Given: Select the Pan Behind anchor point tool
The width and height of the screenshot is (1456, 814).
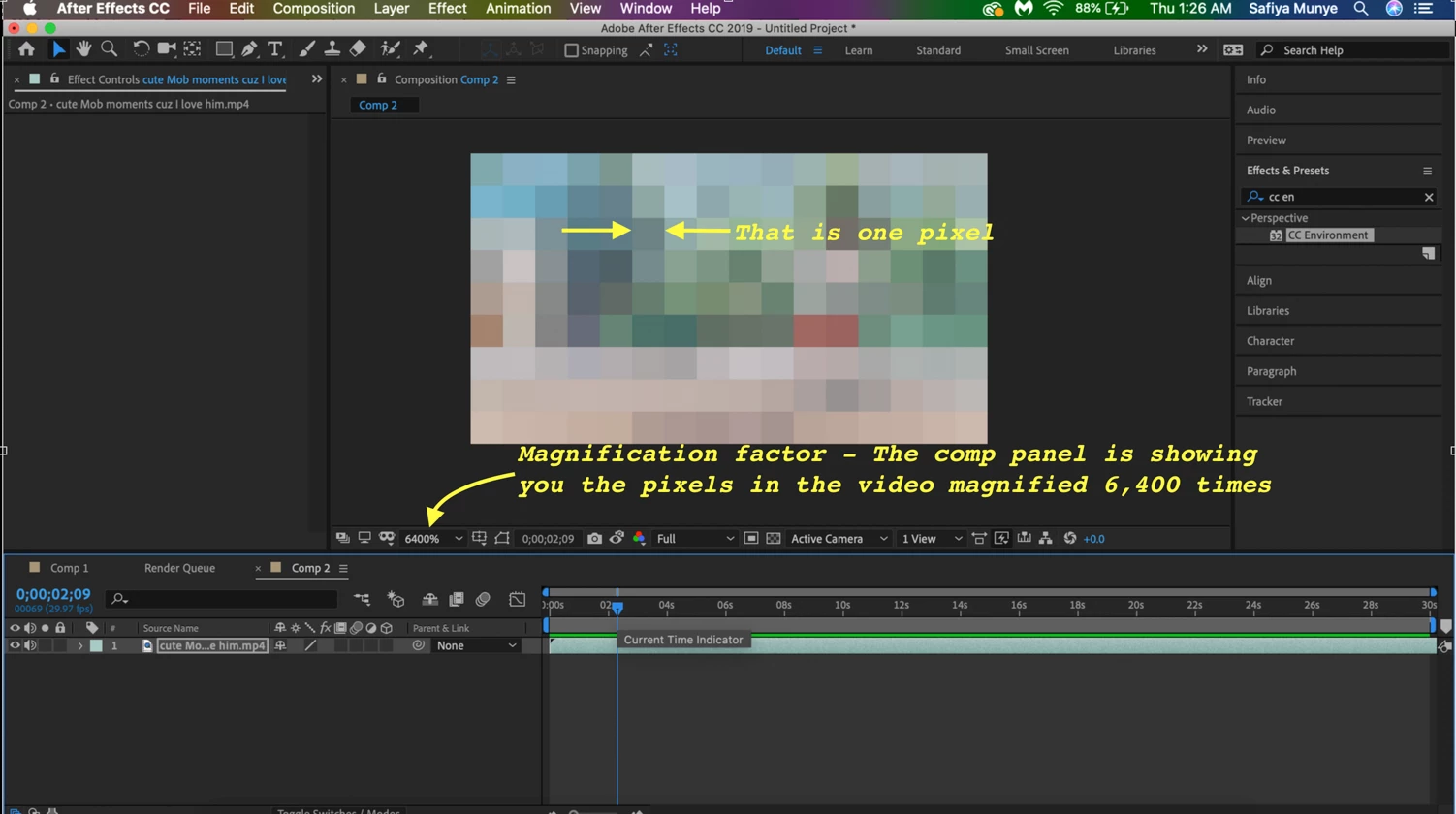Looking at the screenshot, I should coord(192,49).
